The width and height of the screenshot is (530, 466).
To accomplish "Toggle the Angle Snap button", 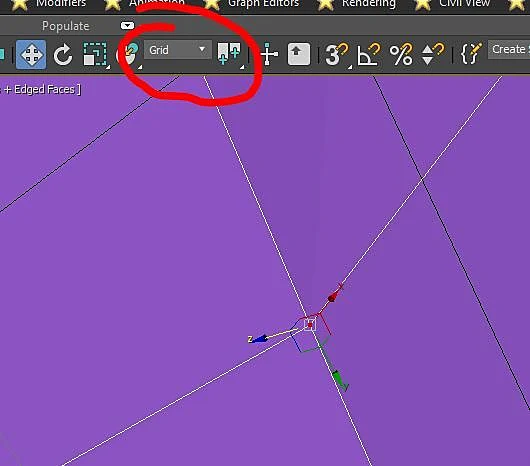I will [x=369, y=54].
